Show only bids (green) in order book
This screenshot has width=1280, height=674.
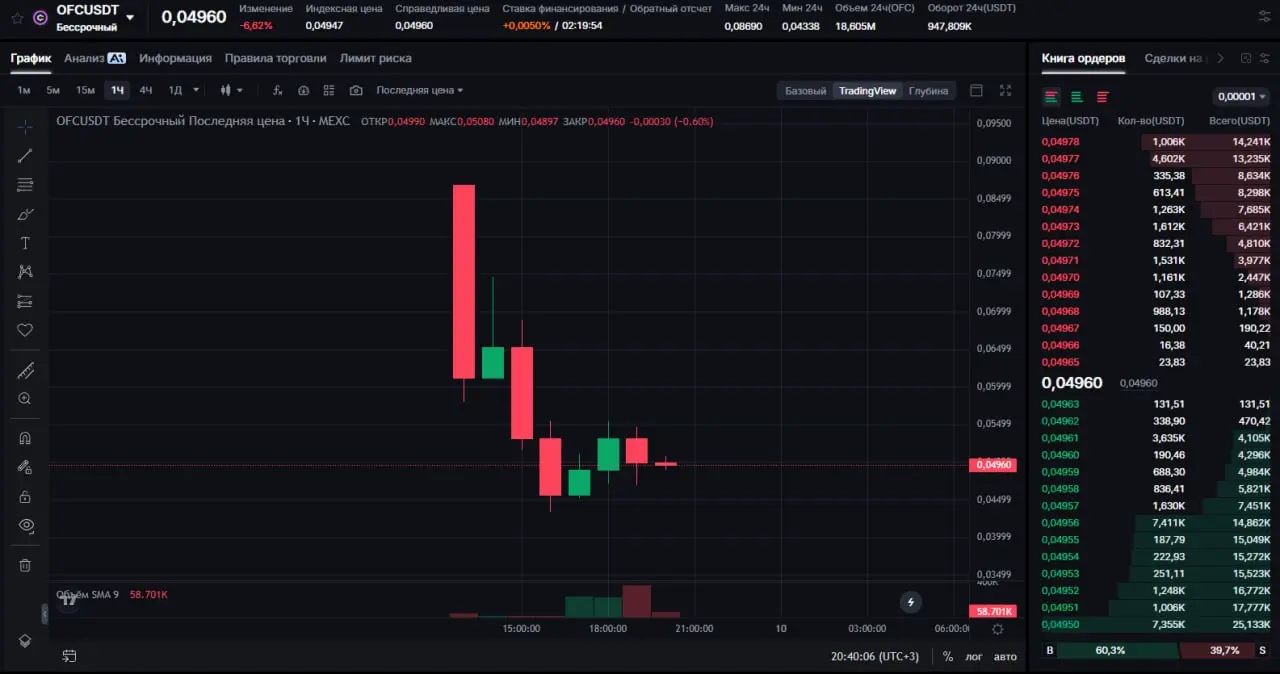click(x=1077, y=97)
